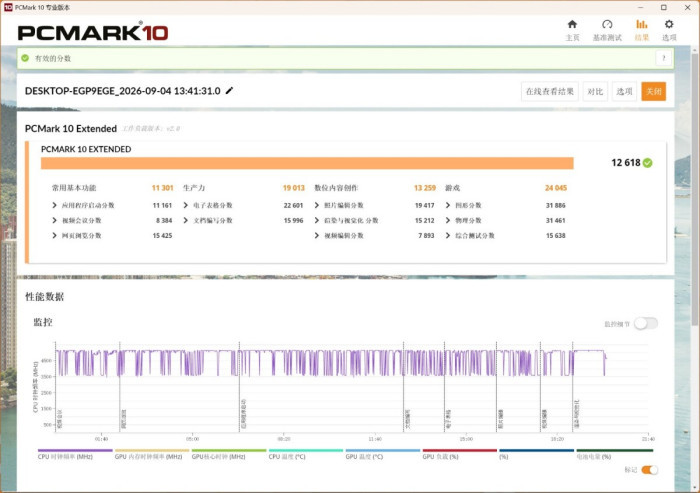Screen dimensions: 700x493
Task: Click the 电子表格 marker line in chart
Action: 445,387
